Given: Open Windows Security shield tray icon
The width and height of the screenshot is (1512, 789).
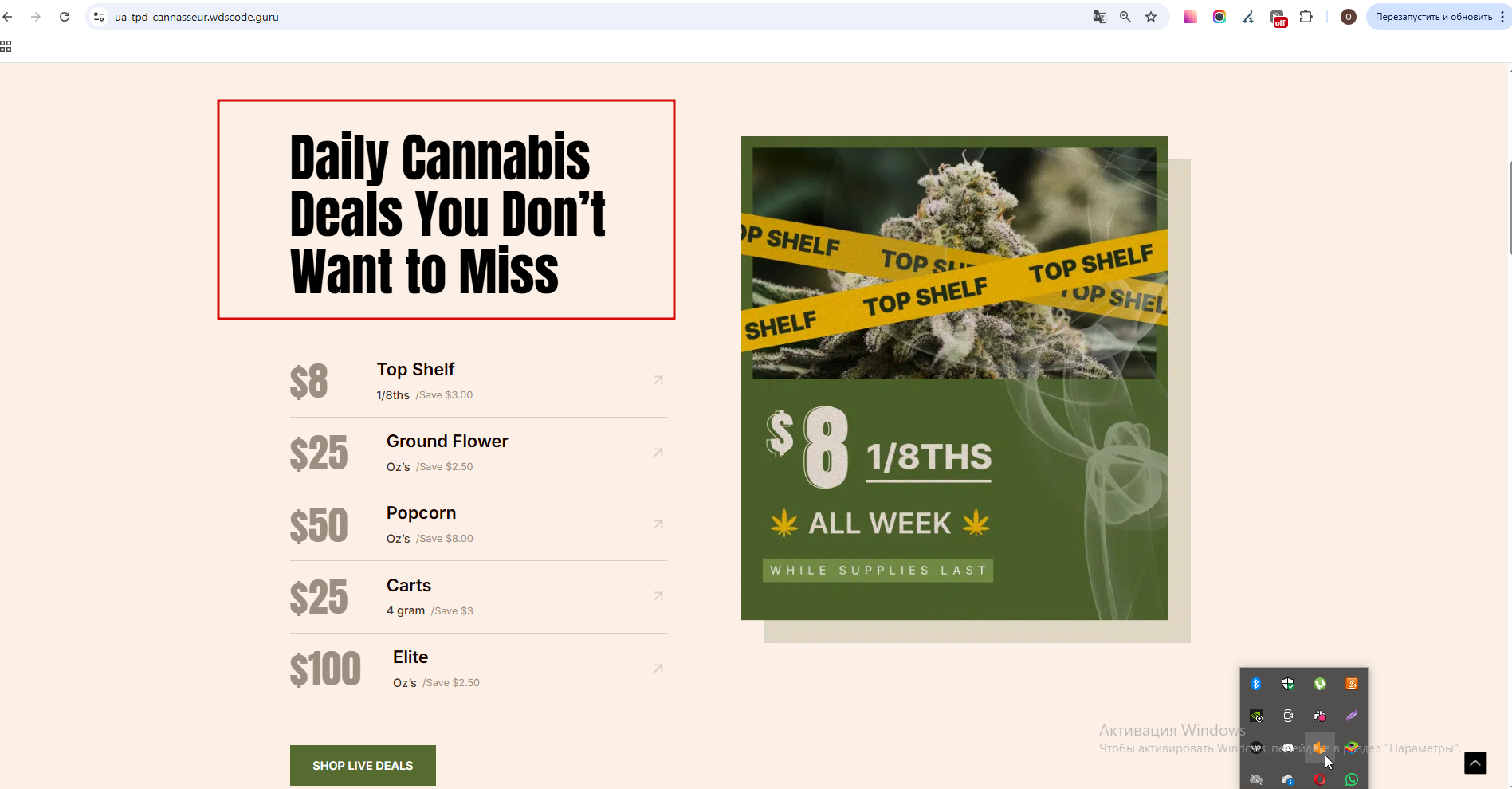Looking at the screenshot, I should coord(1288,684).
